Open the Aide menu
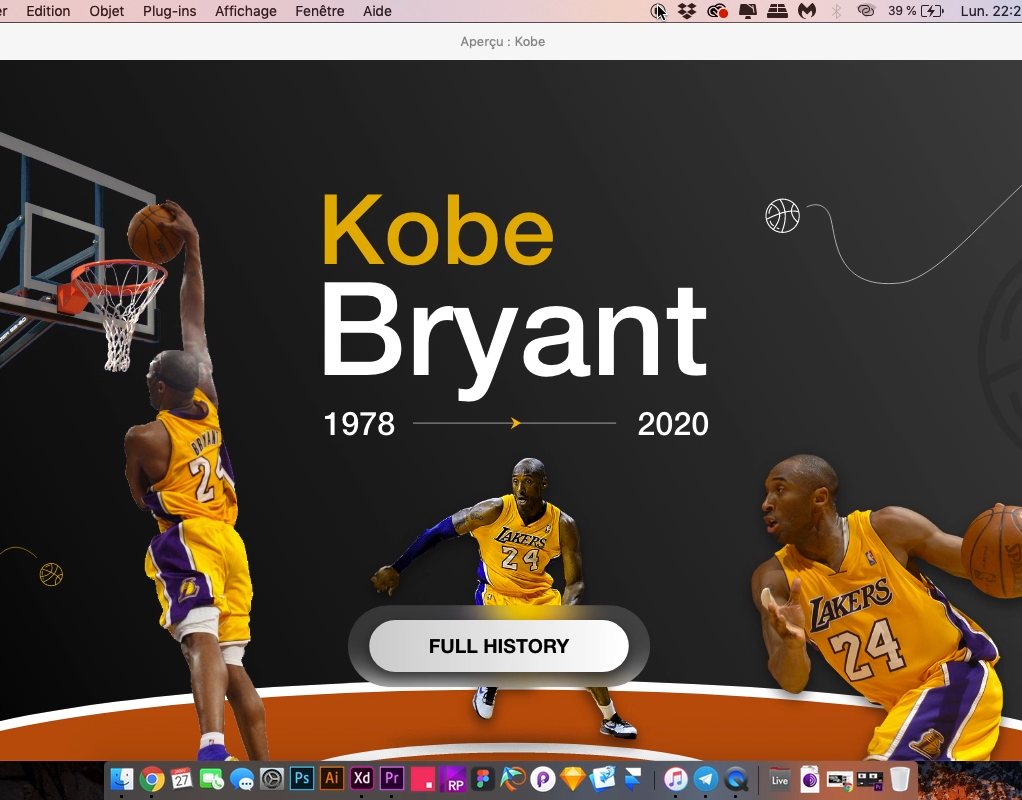The image size is (1022, 800). coord(377,11)
